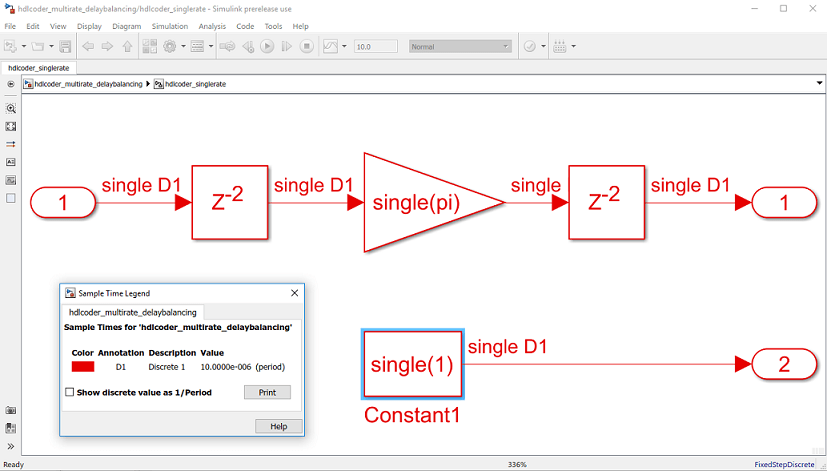Toggle Show discrete value as 1/Period checkbox
Screen dimensions: 827x471
point(70,392)
